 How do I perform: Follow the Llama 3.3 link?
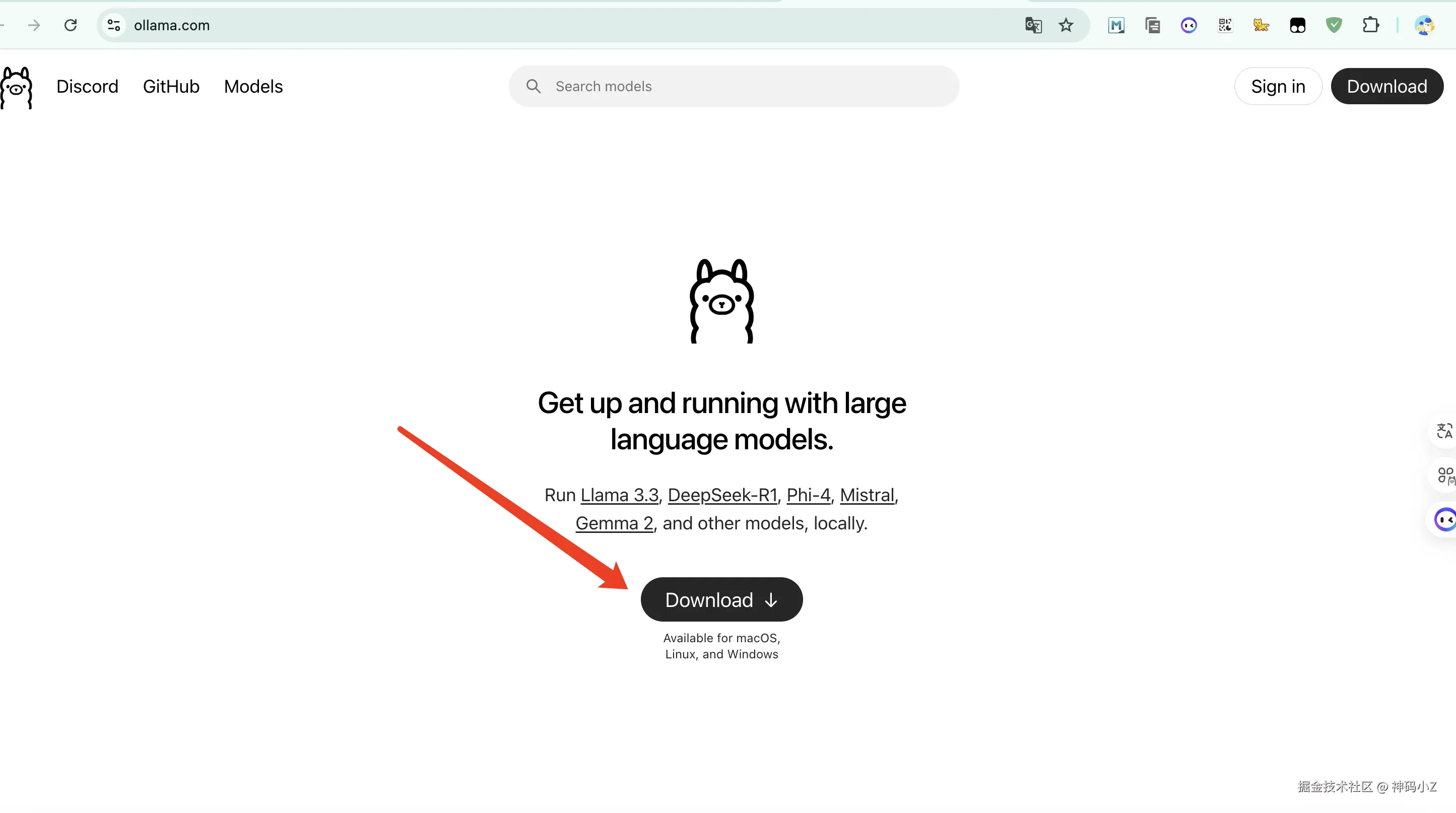pos(620,495)
